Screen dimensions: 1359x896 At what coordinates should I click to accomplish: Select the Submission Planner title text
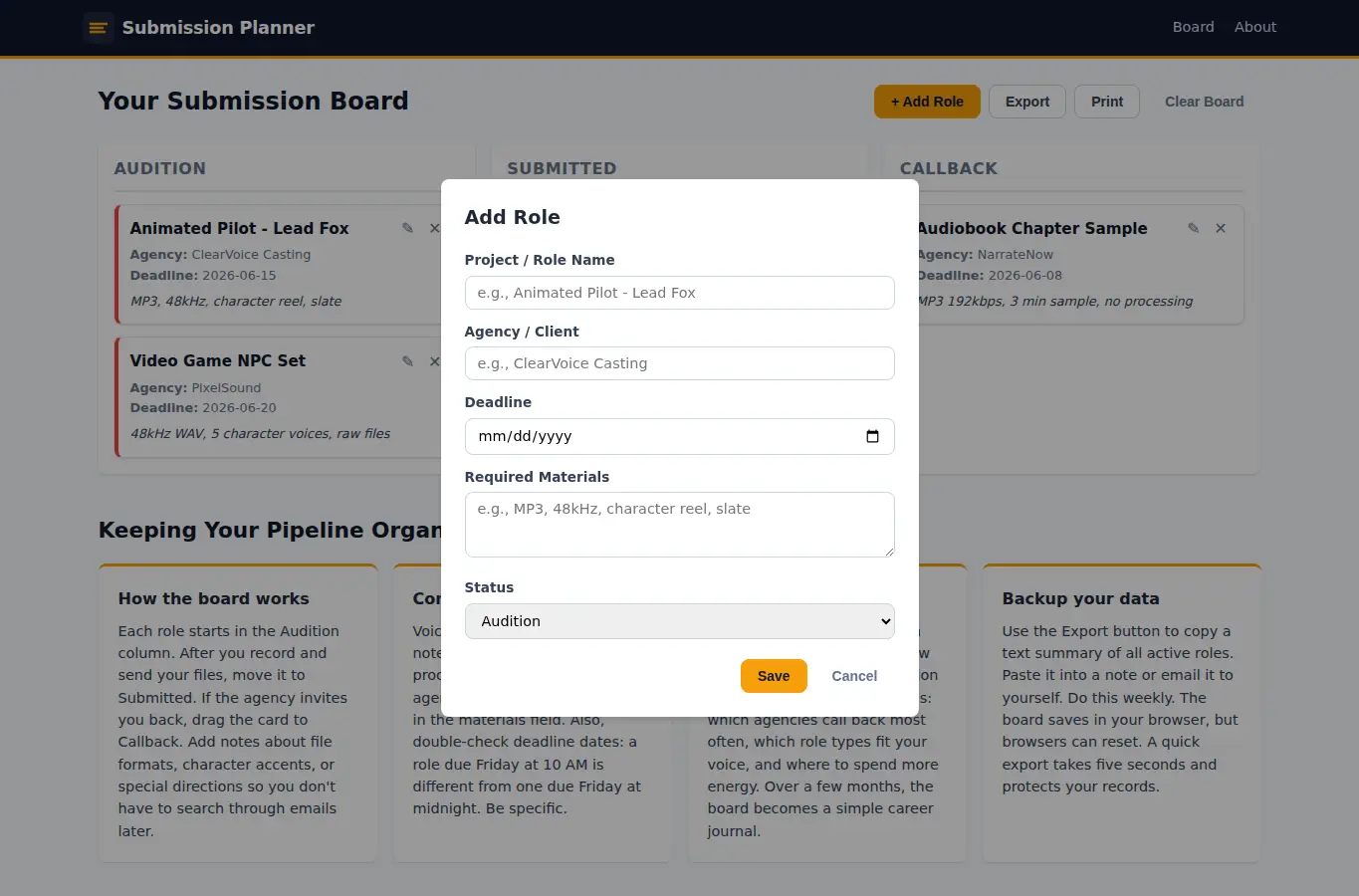pyautogui.click(x=218, y=28)
